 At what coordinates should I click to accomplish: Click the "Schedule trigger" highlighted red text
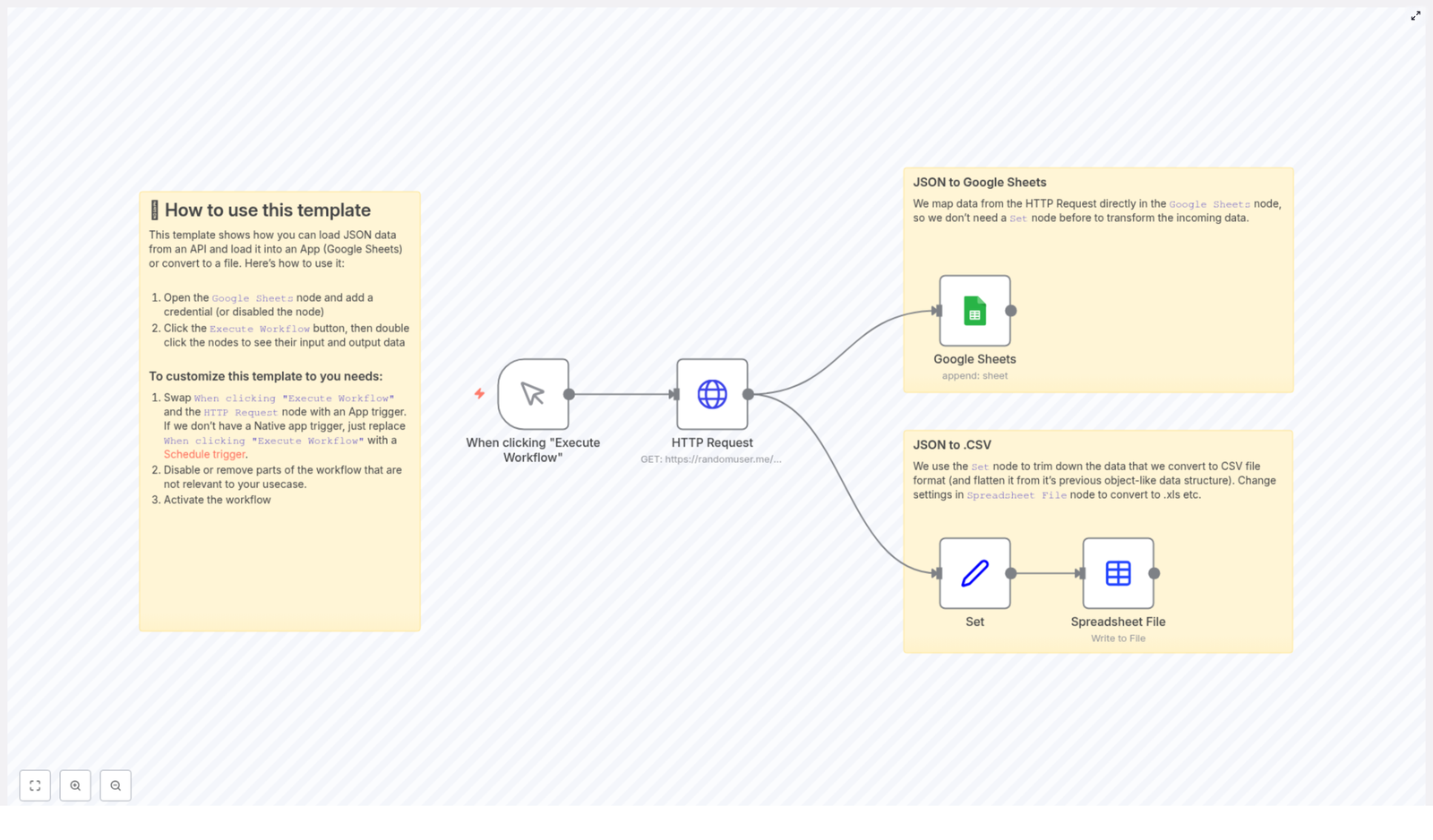[x=203, y=454]
